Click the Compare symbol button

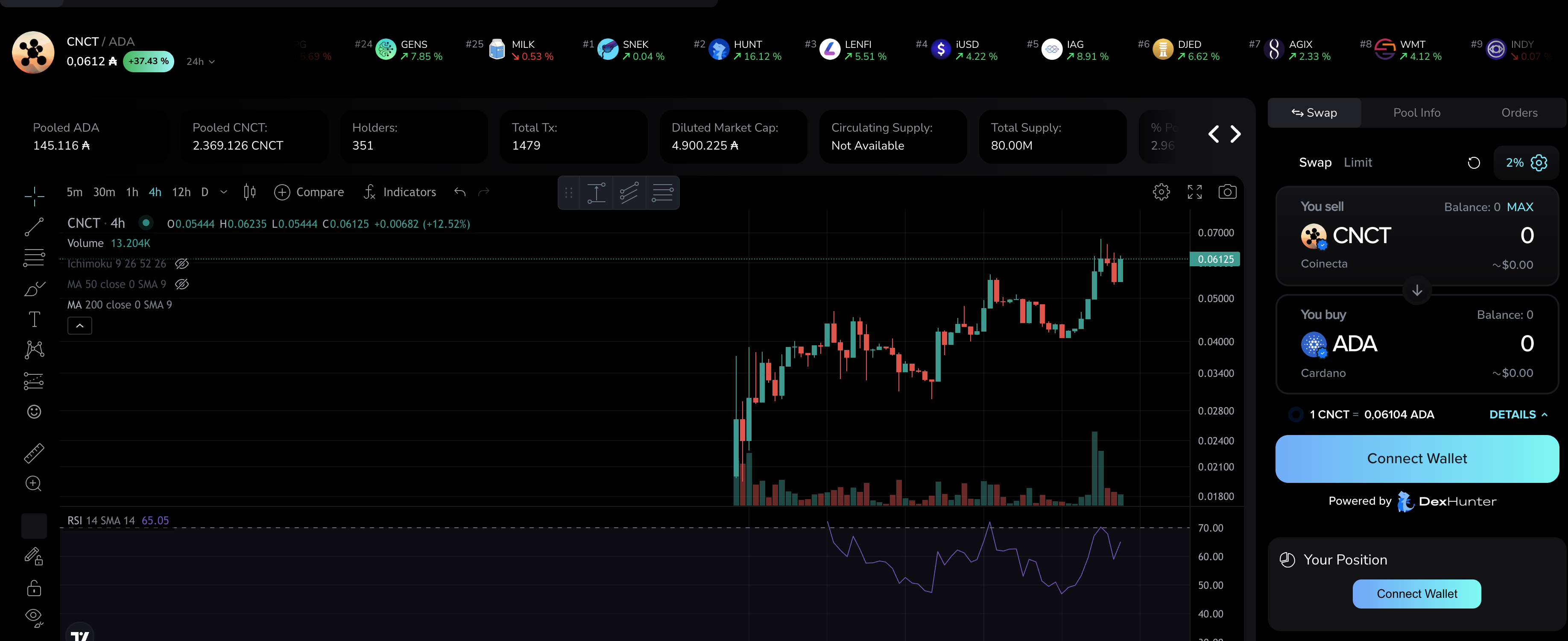point(309,192)
